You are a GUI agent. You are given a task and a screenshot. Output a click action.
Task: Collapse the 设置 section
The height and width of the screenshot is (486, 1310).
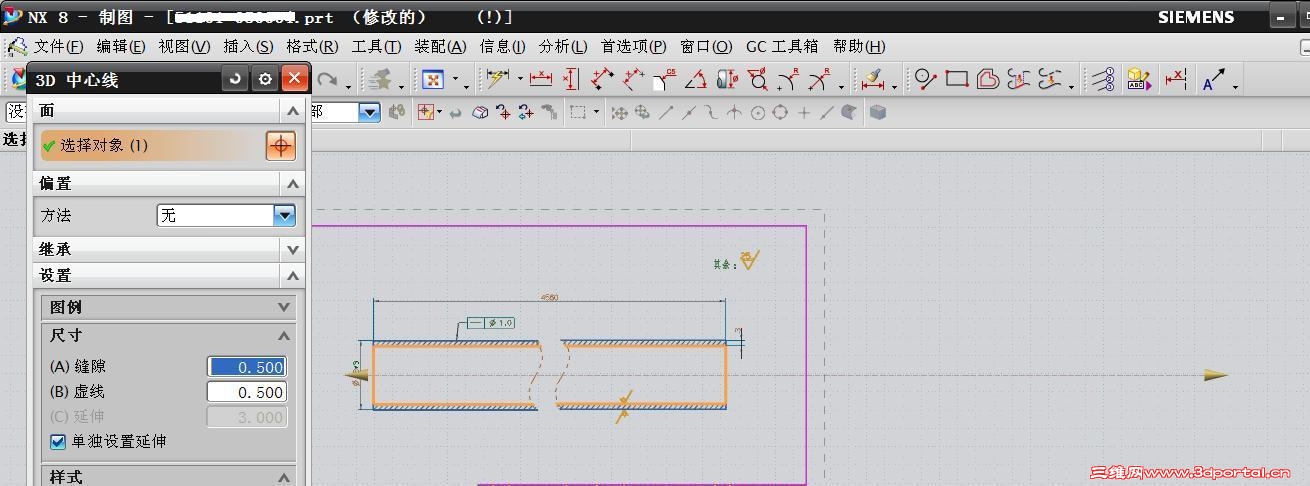(x=292, y=275)
